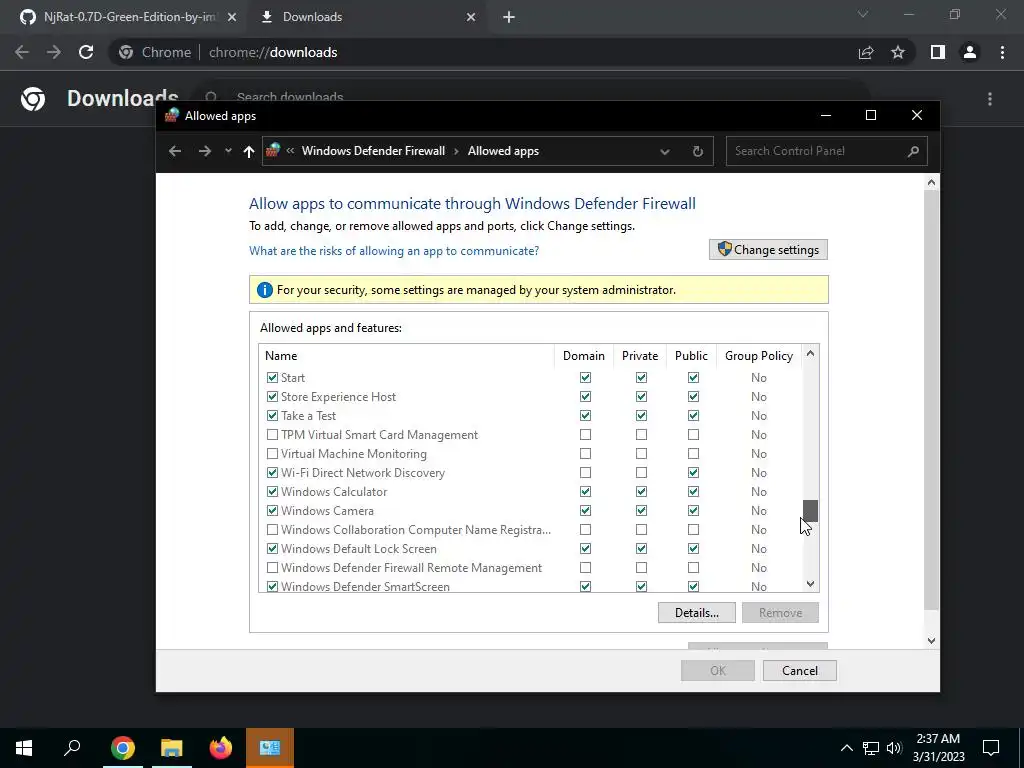The image size is (1024, 768).
Task: Open taskbar search magnifier
Action: [x=72, y=748]
